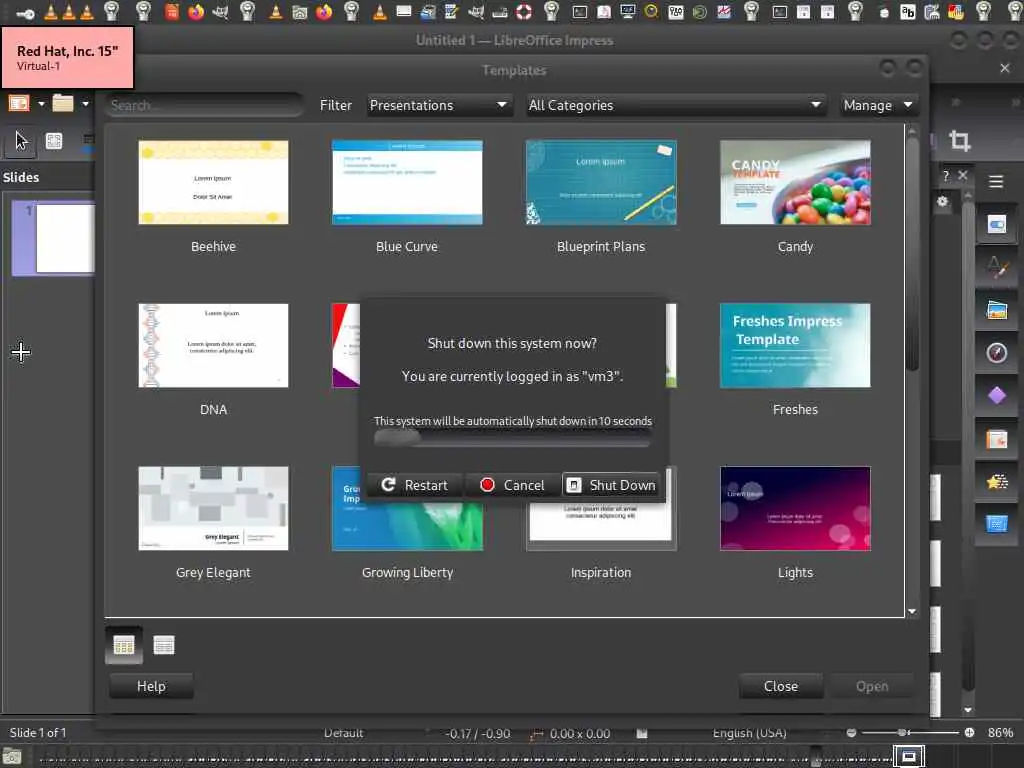Image resolution: width=1024 pixels, height=768 pixels.
Task: Click the template list scrollbar down arrow
Action: click(912, 611)
